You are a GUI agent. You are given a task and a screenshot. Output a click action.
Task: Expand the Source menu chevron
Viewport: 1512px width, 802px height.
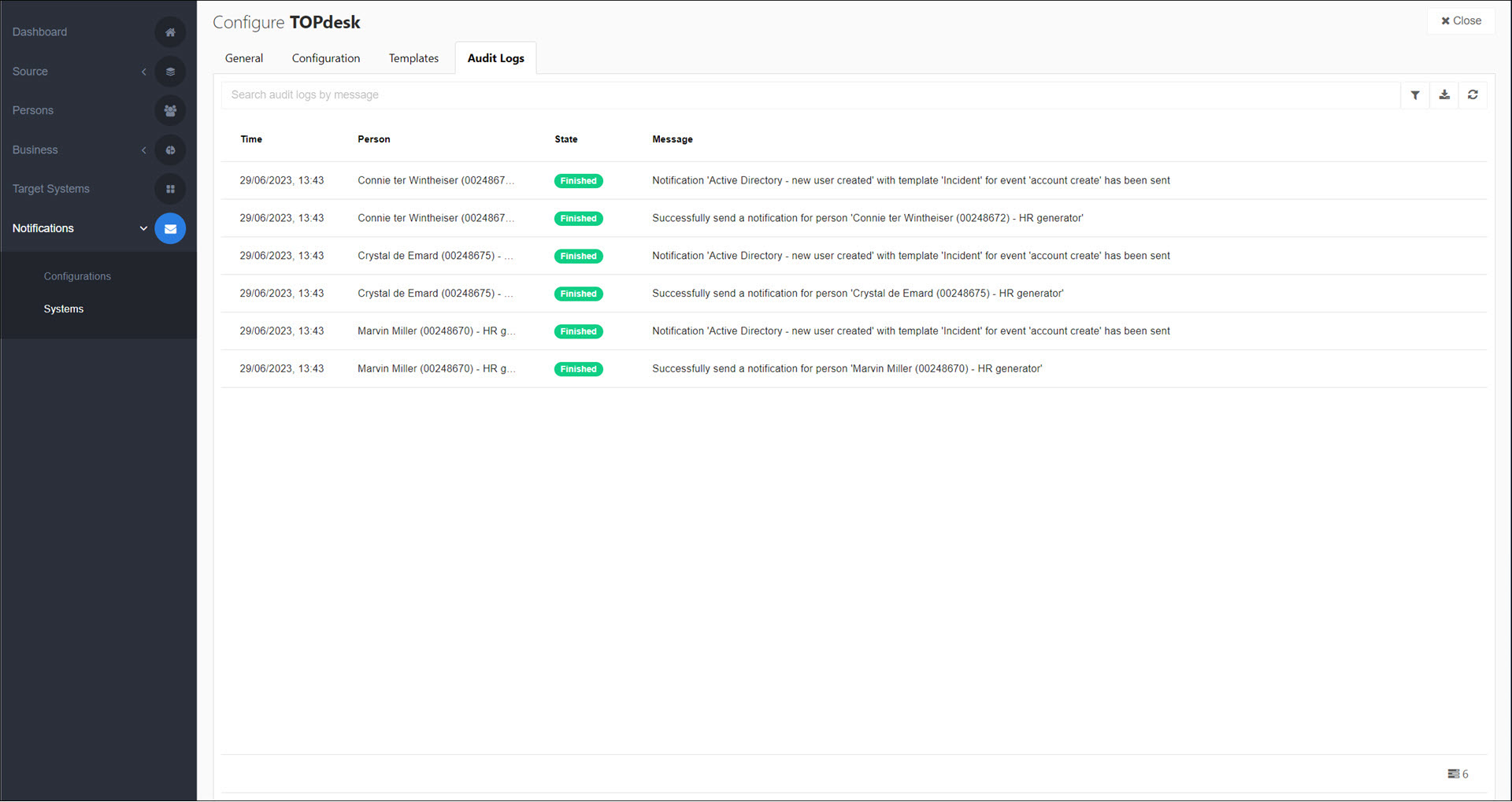(144, 72)
